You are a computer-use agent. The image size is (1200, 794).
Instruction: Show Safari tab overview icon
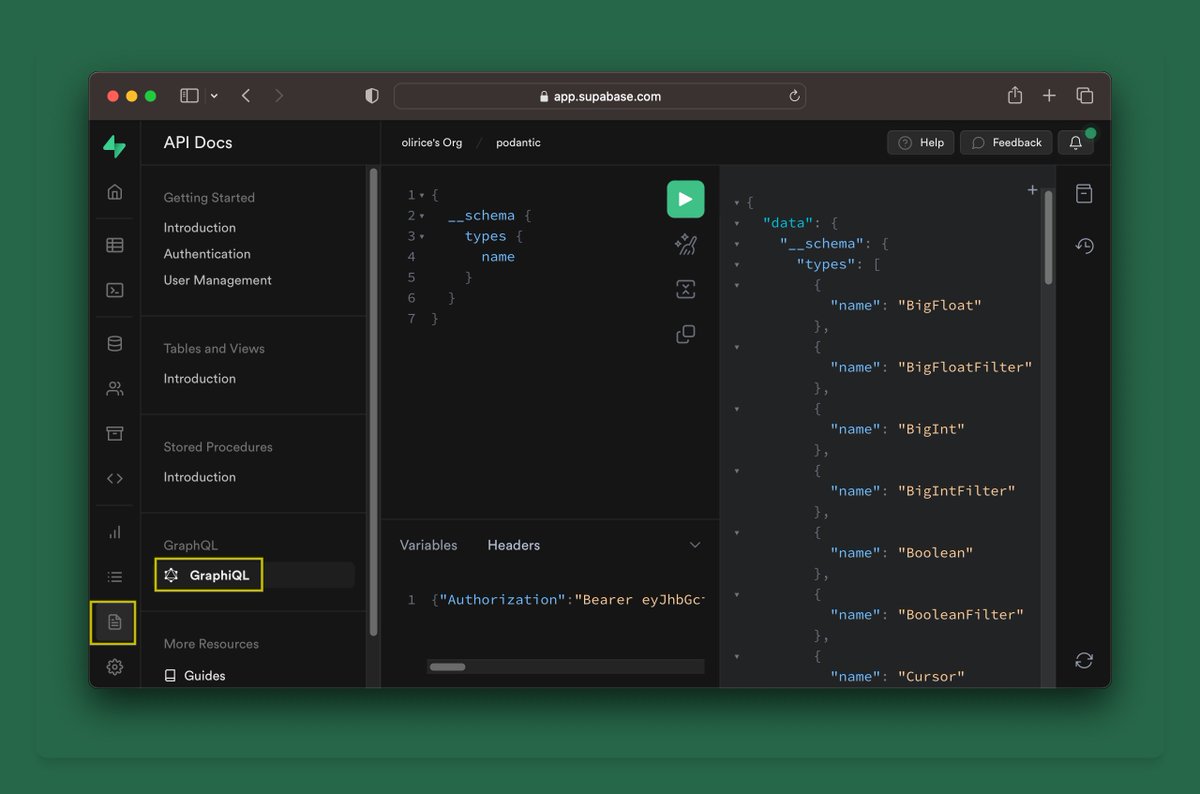(1084, 96)
